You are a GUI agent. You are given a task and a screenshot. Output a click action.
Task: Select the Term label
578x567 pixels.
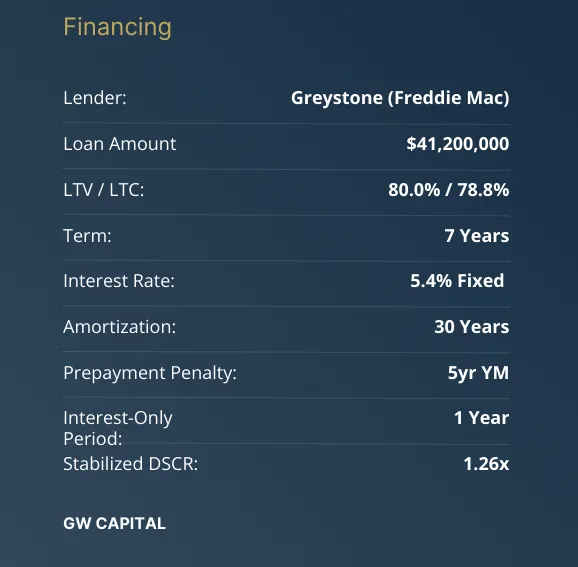[x=87, y=236]
